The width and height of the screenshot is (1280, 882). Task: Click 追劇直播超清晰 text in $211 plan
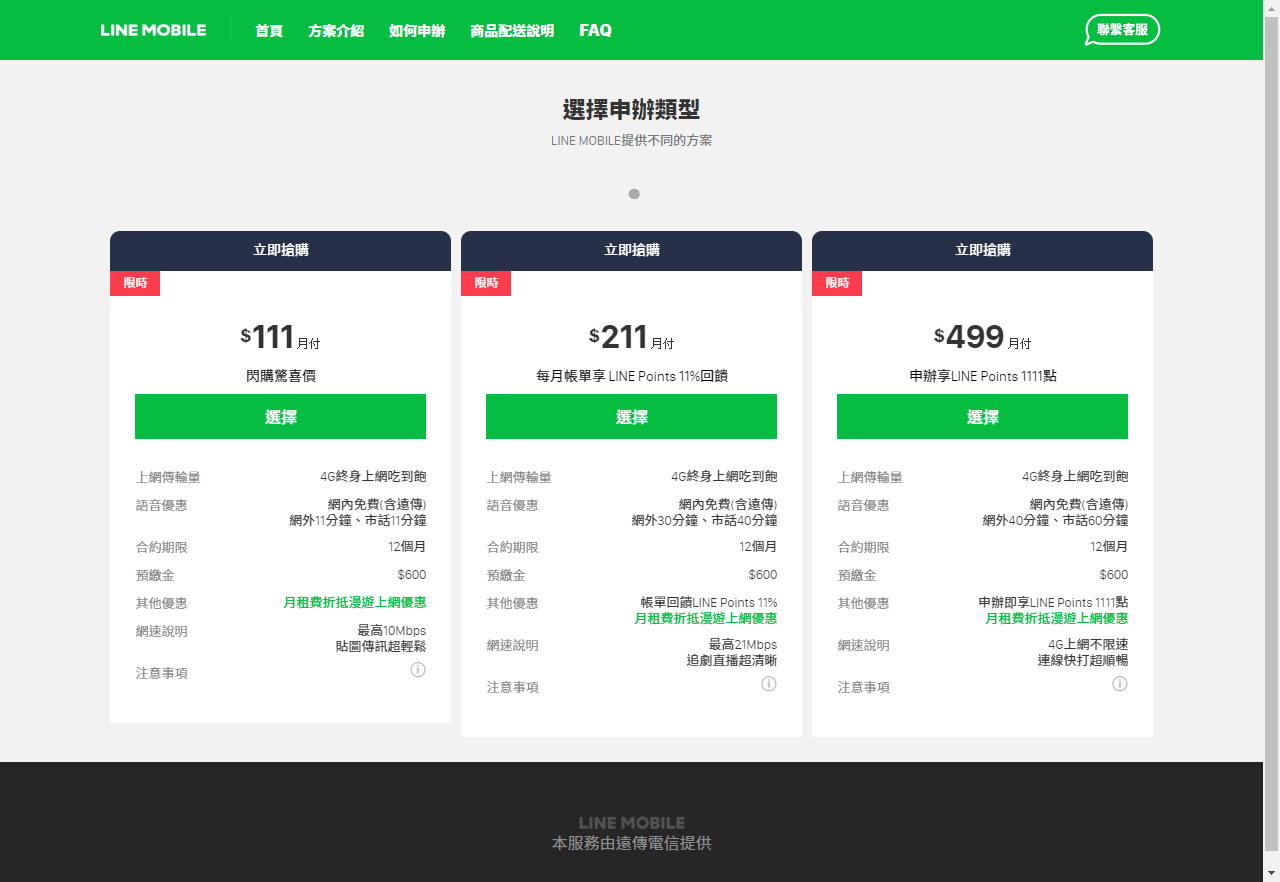tap(732, 661)
